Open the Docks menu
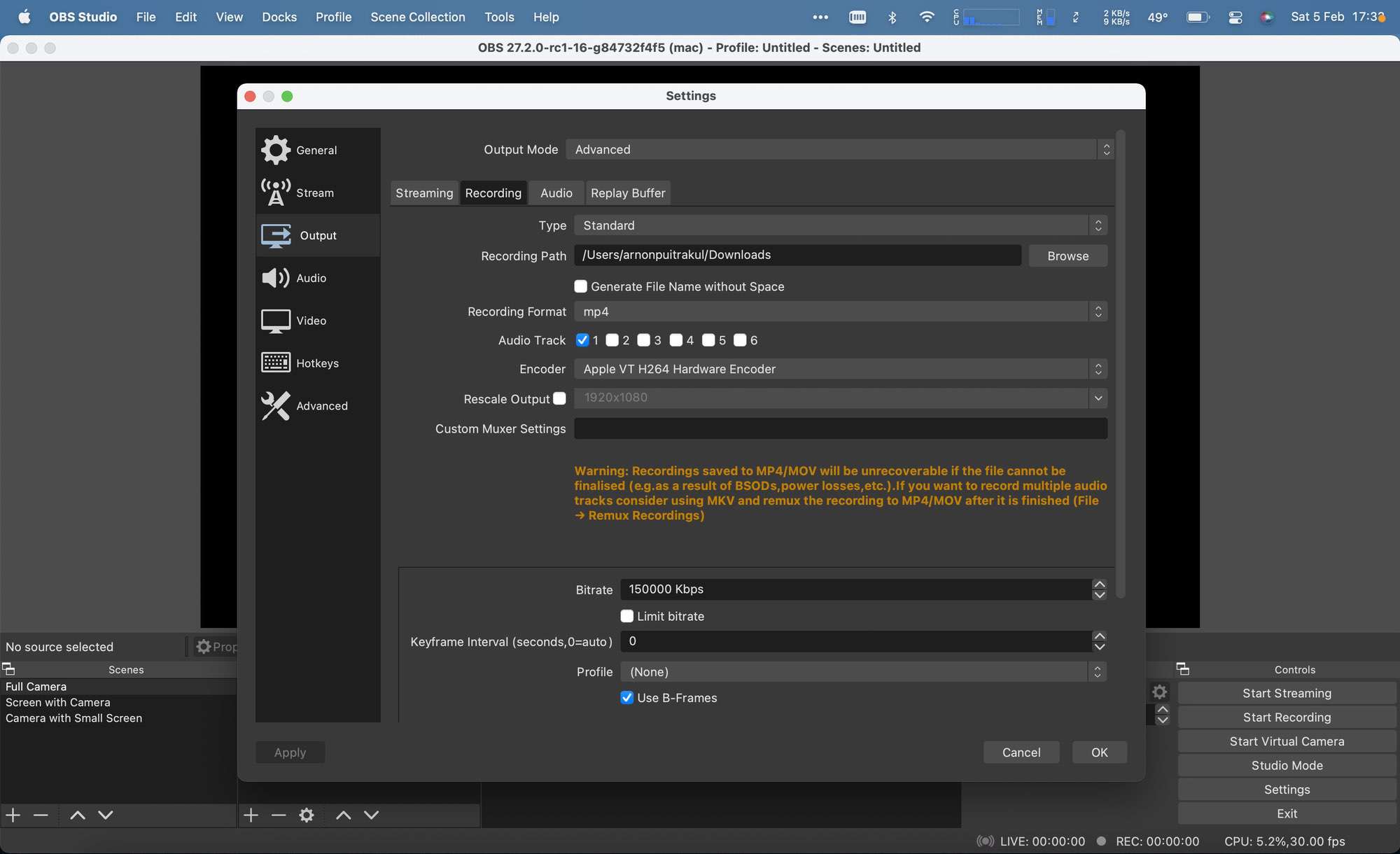 click(x=279, y=17)
